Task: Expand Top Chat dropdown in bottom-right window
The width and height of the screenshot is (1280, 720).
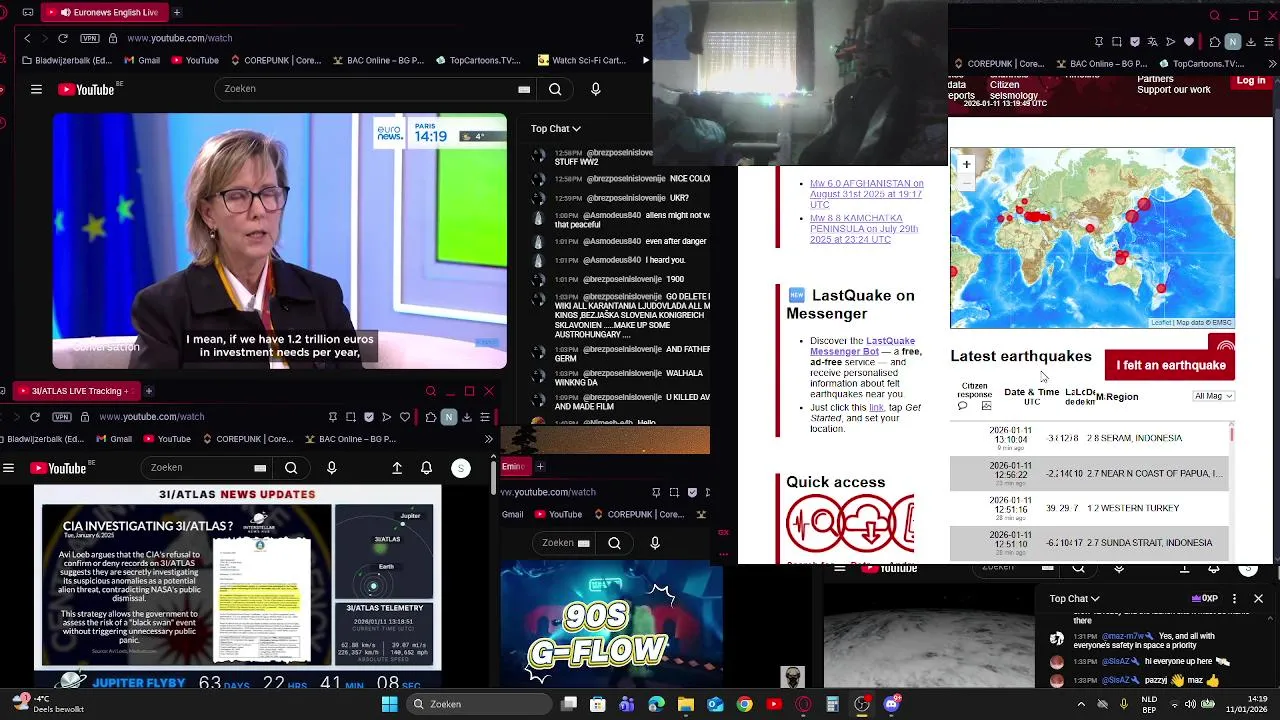Action: 1075,598
